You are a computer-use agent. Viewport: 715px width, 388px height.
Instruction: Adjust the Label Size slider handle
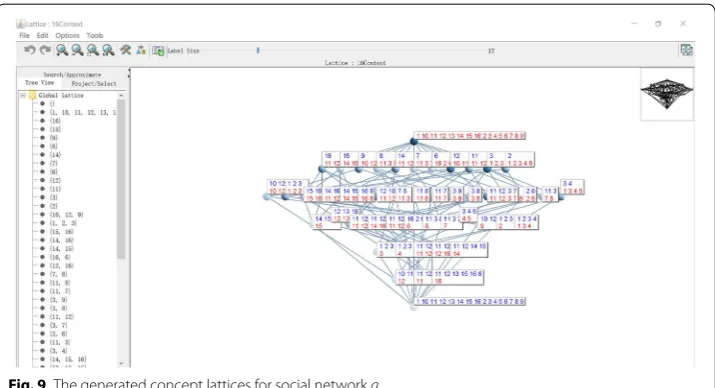pyautogui.click(x=258, y=50)
